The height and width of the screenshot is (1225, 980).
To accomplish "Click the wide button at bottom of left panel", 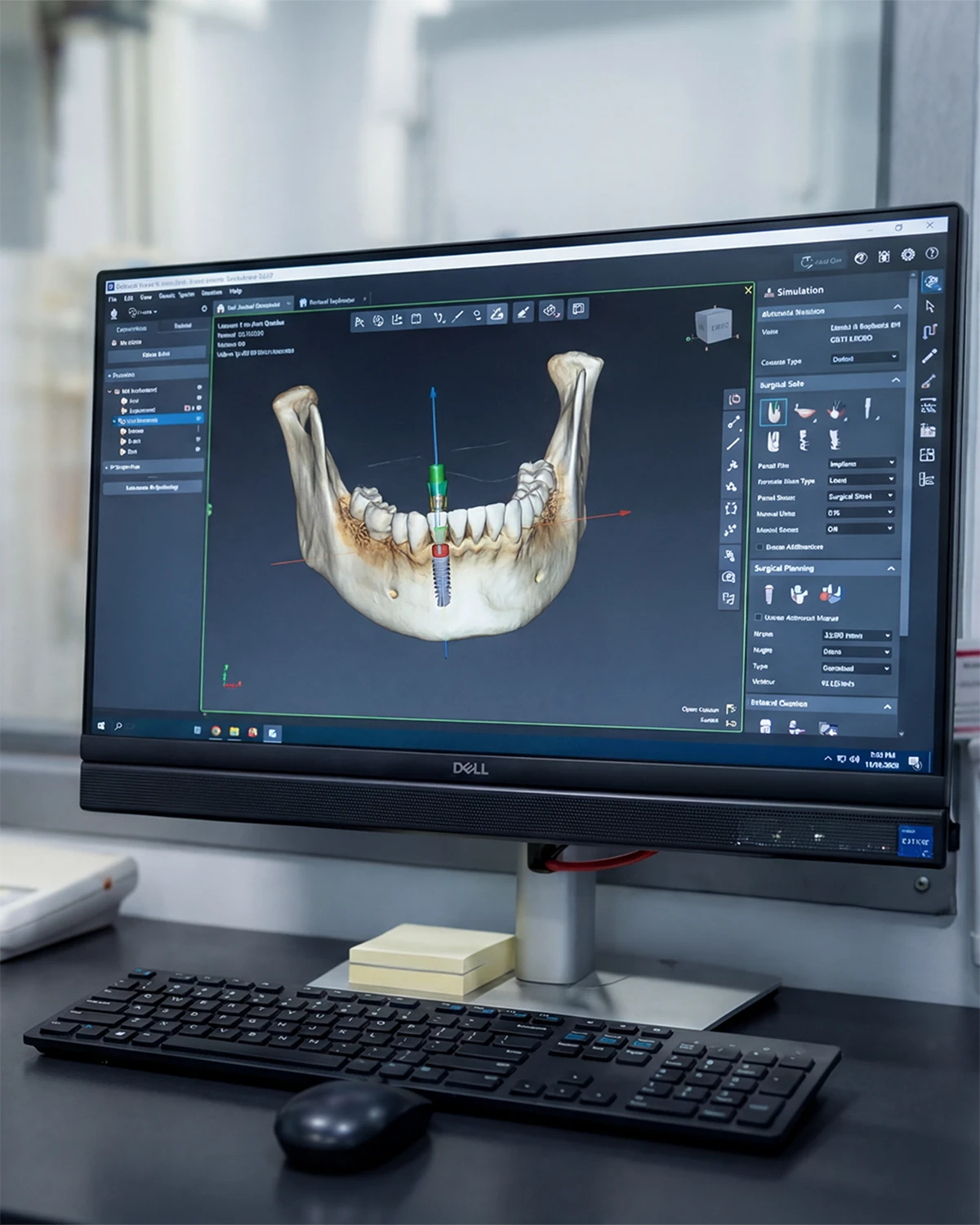I will tap(152, 487).
